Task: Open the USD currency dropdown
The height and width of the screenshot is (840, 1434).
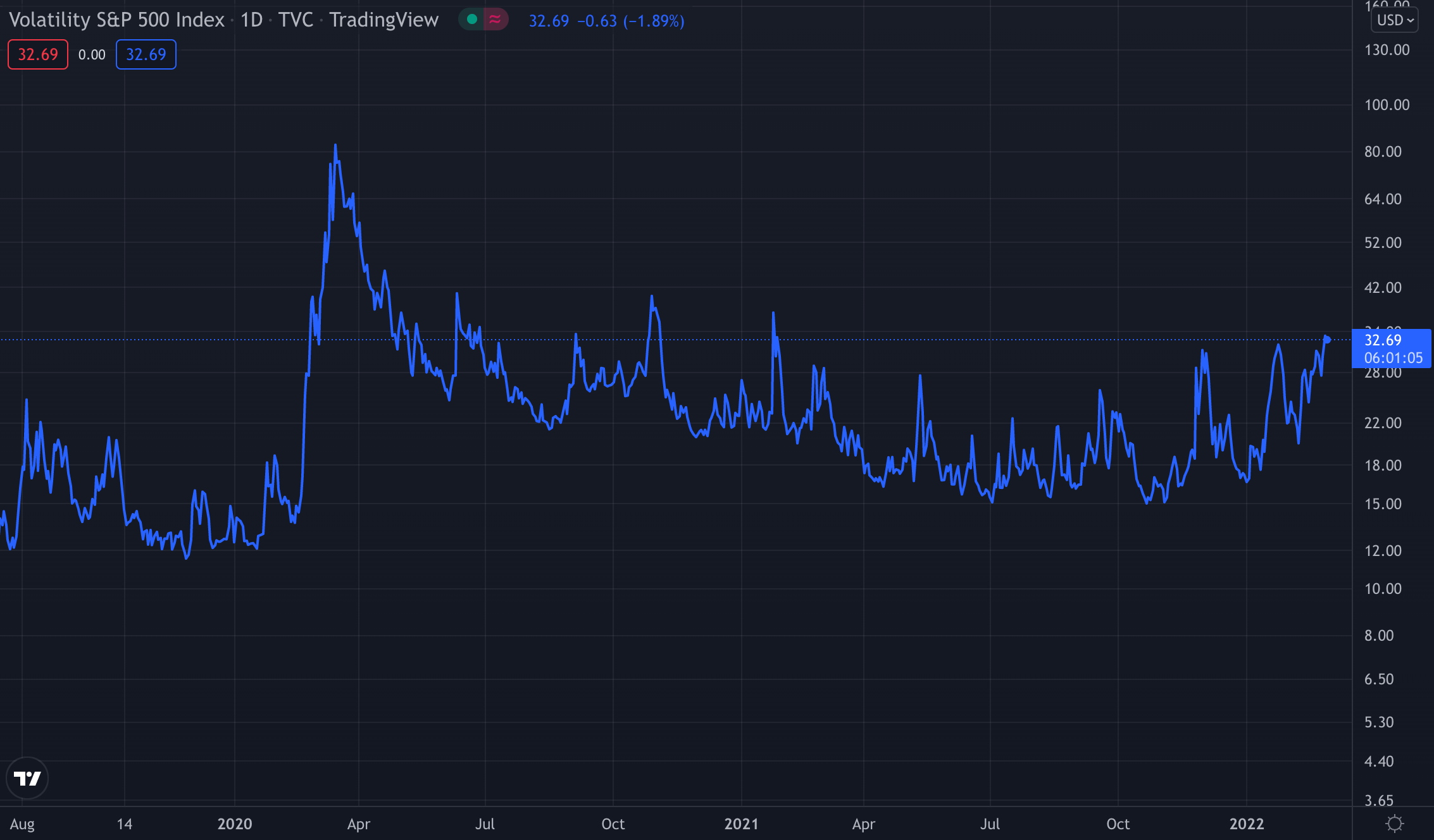Action: [x=1395, y=20]
